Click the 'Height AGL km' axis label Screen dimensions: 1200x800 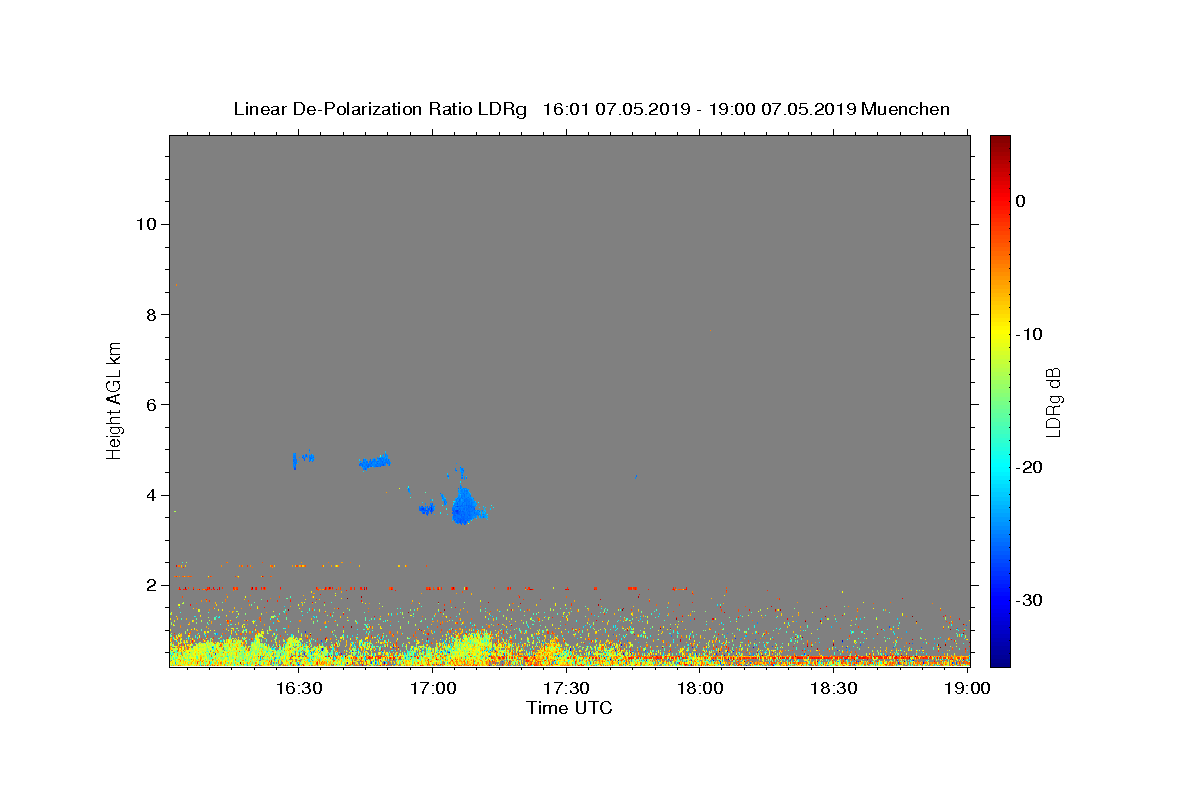(x=115, y=400)
